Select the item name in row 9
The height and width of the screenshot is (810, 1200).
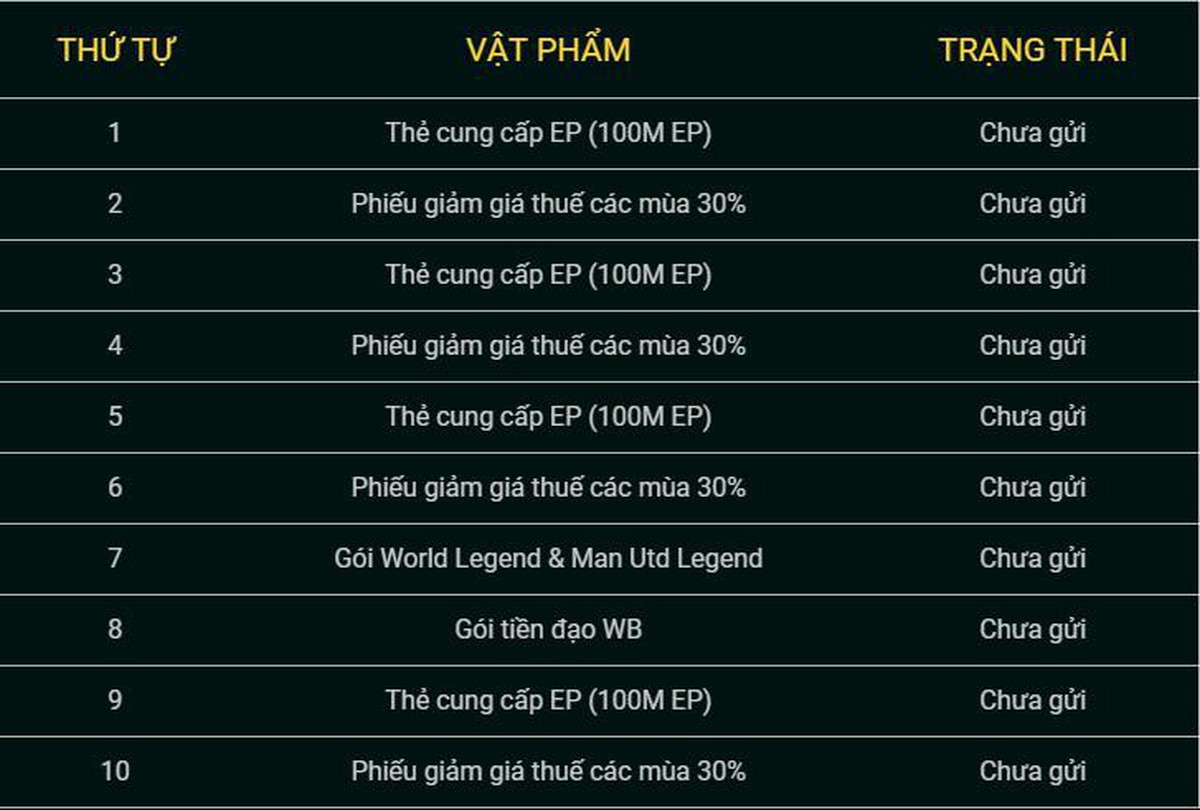(548, 701)
